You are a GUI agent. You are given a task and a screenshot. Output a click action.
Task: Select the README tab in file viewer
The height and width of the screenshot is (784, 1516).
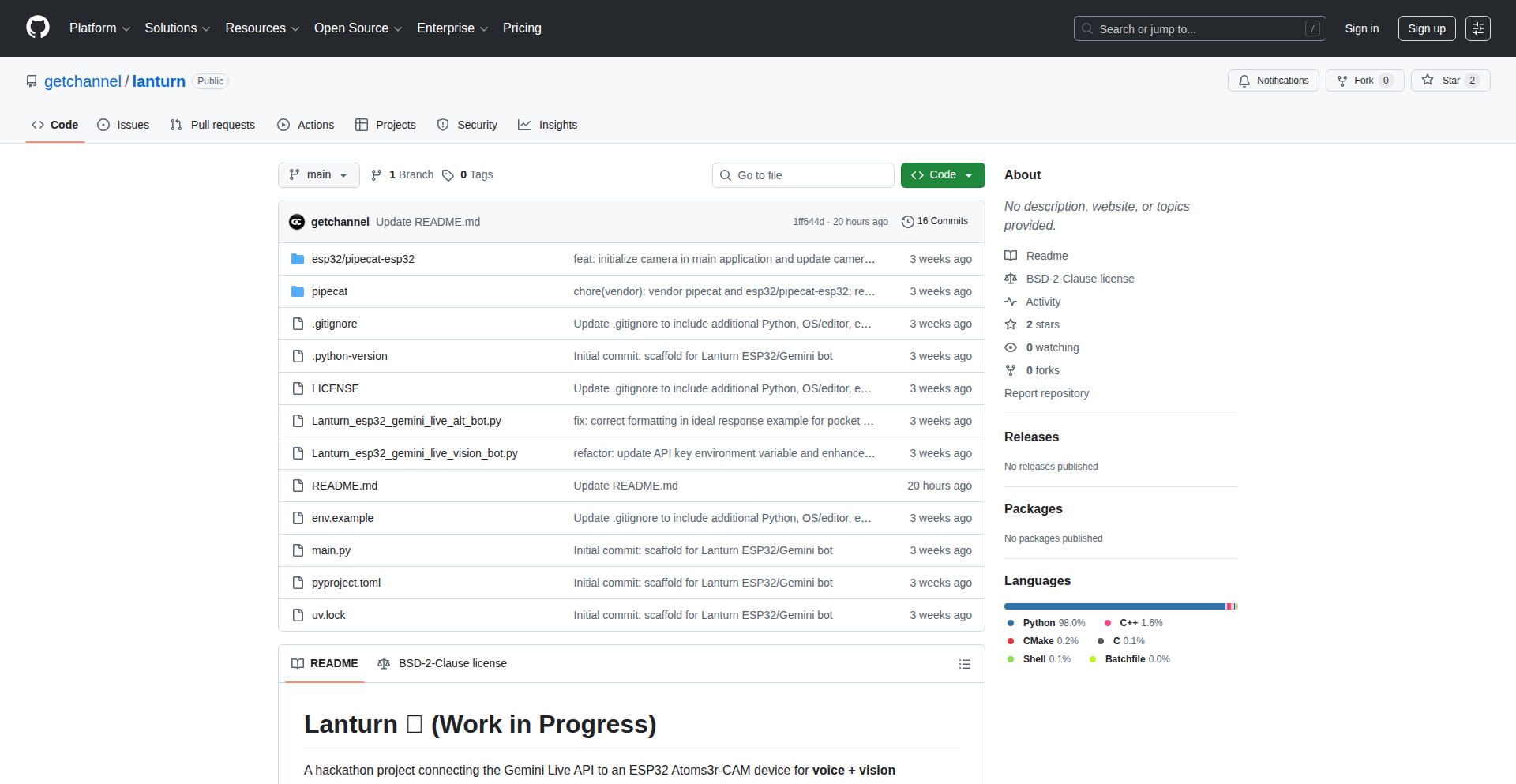325,664
